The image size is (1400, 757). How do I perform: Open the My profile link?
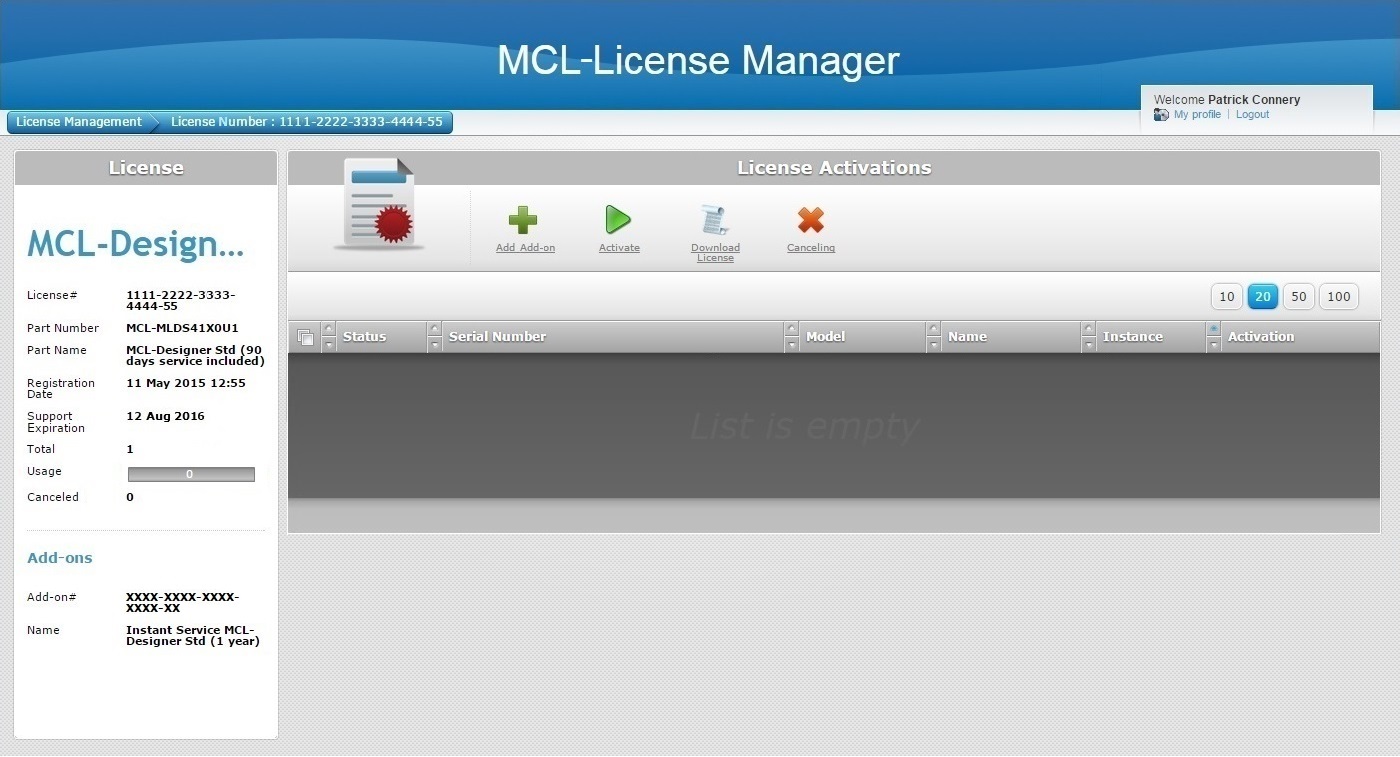[x=1197, y=115]
